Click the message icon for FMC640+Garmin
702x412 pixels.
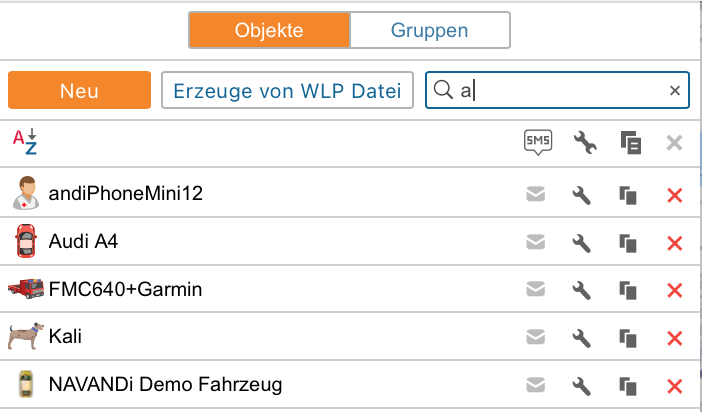536,291
